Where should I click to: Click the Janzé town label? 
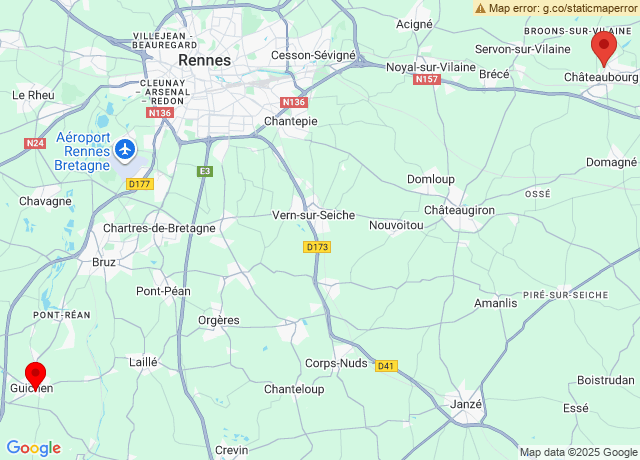coord(466,404)
